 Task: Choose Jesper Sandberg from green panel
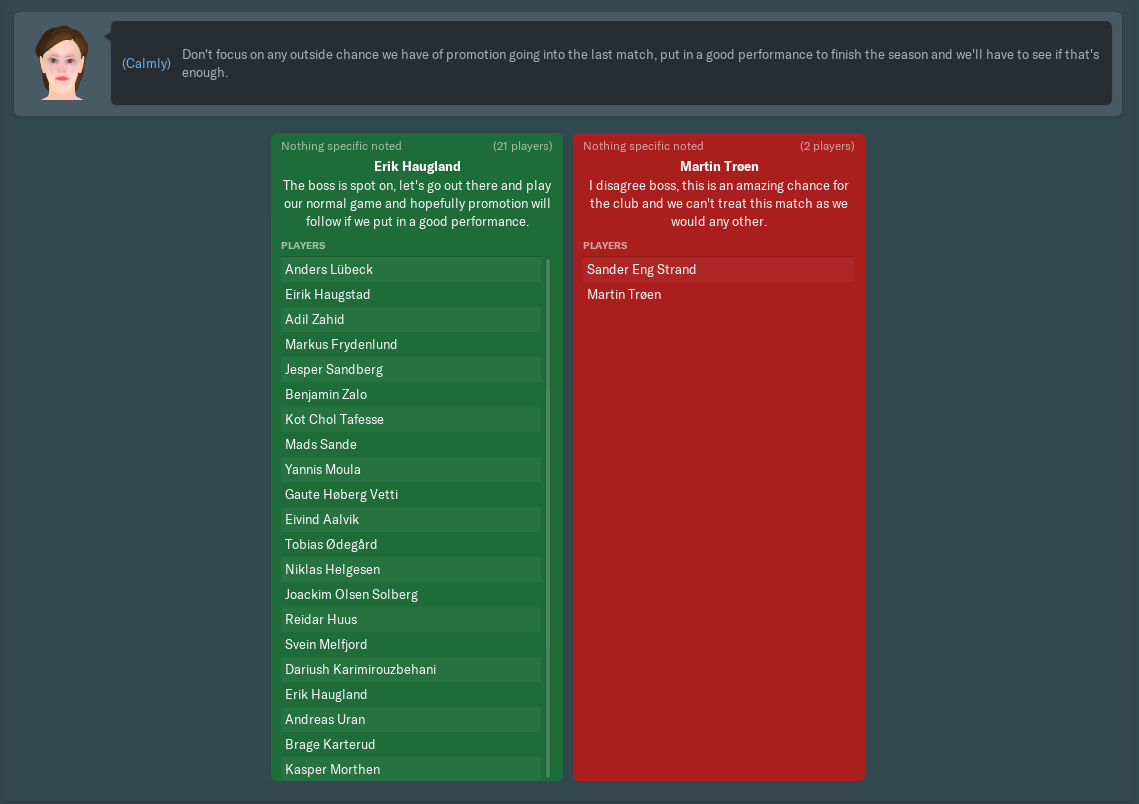(x=334, y=370)
